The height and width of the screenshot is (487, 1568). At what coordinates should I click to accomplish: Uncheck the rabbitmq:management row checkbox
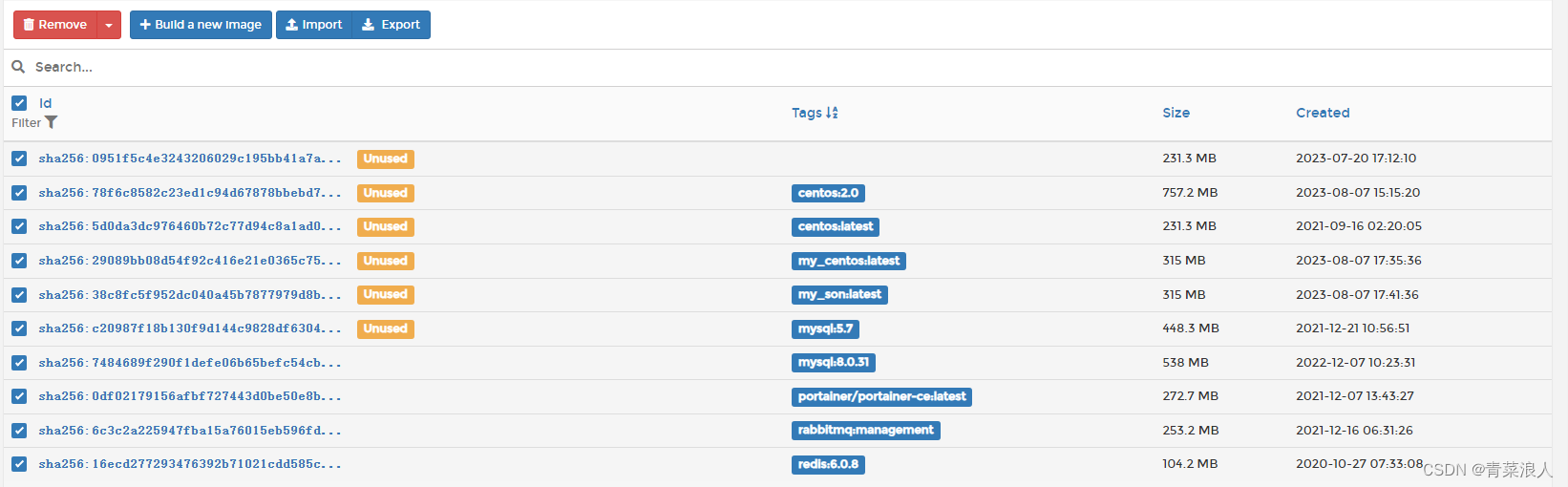click(x=19, y=431)
